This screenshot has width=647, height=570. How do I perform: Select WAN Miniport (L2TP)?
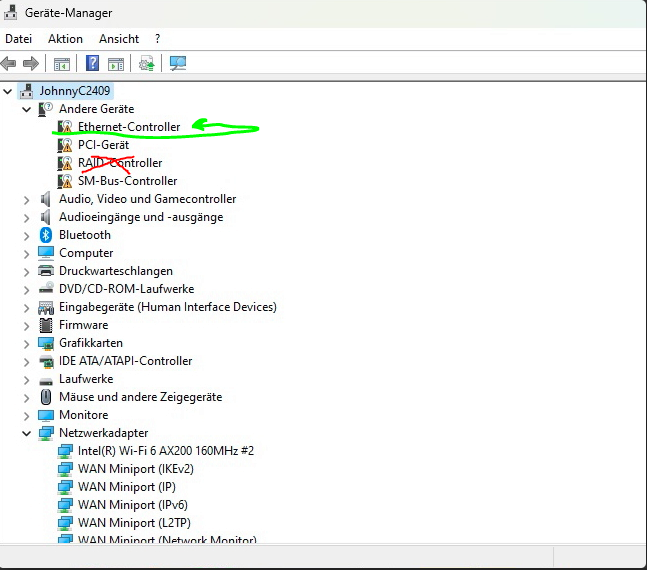[134, 523]
